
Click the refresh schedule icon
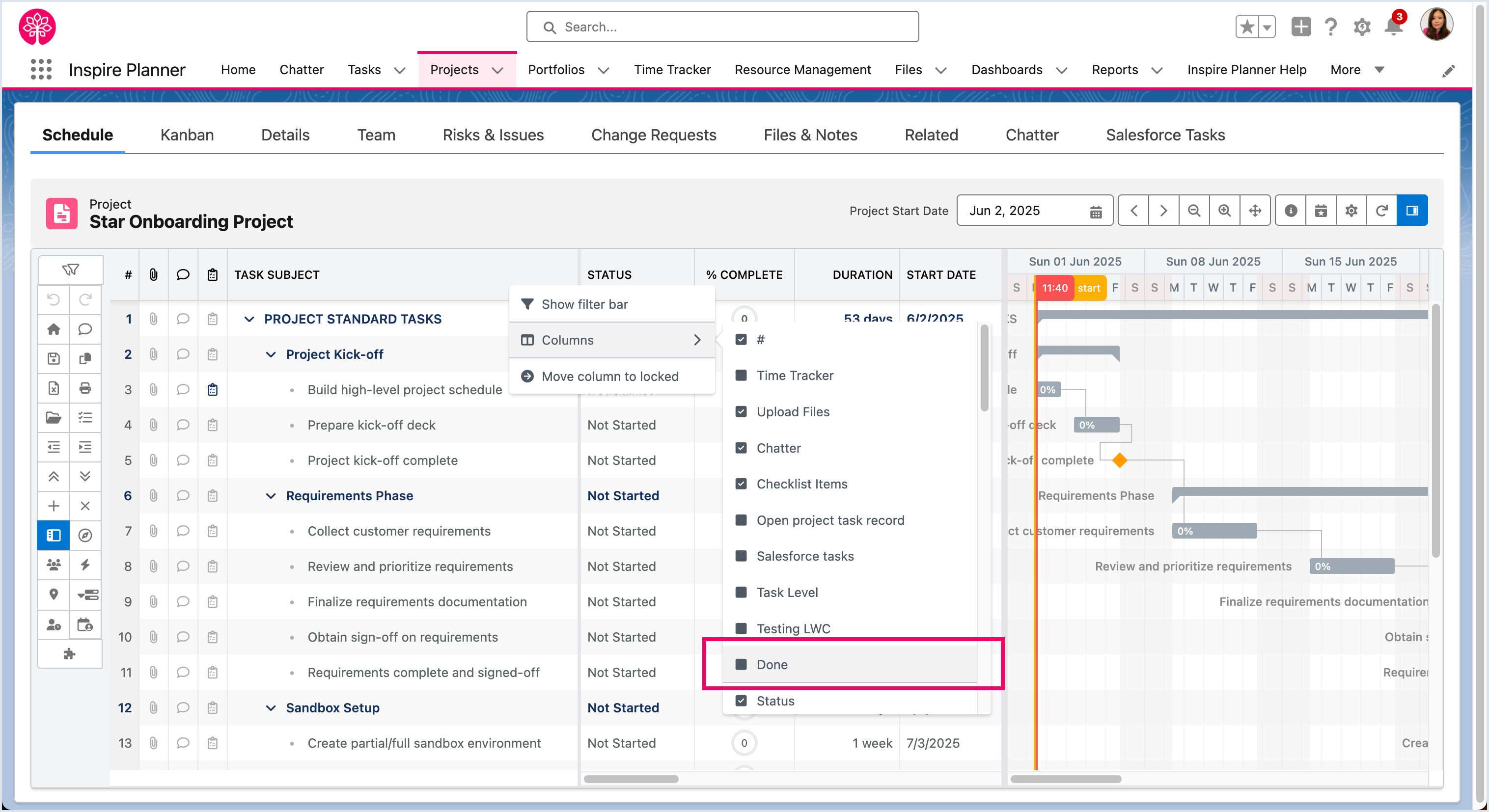[x=1382, y=211]
